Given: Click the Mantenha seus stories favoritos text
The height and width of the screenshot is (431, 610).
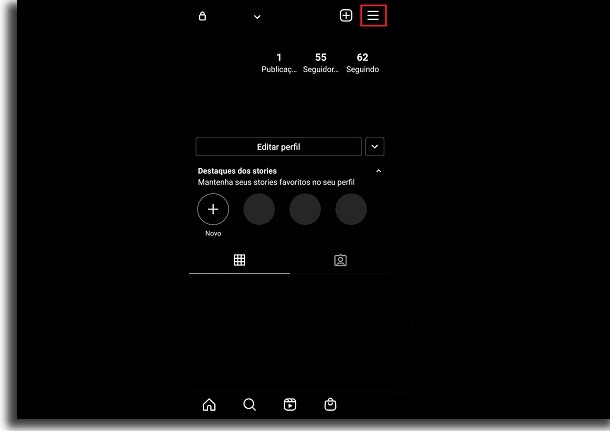Looking at the screenshot, I should click(276, 182).
